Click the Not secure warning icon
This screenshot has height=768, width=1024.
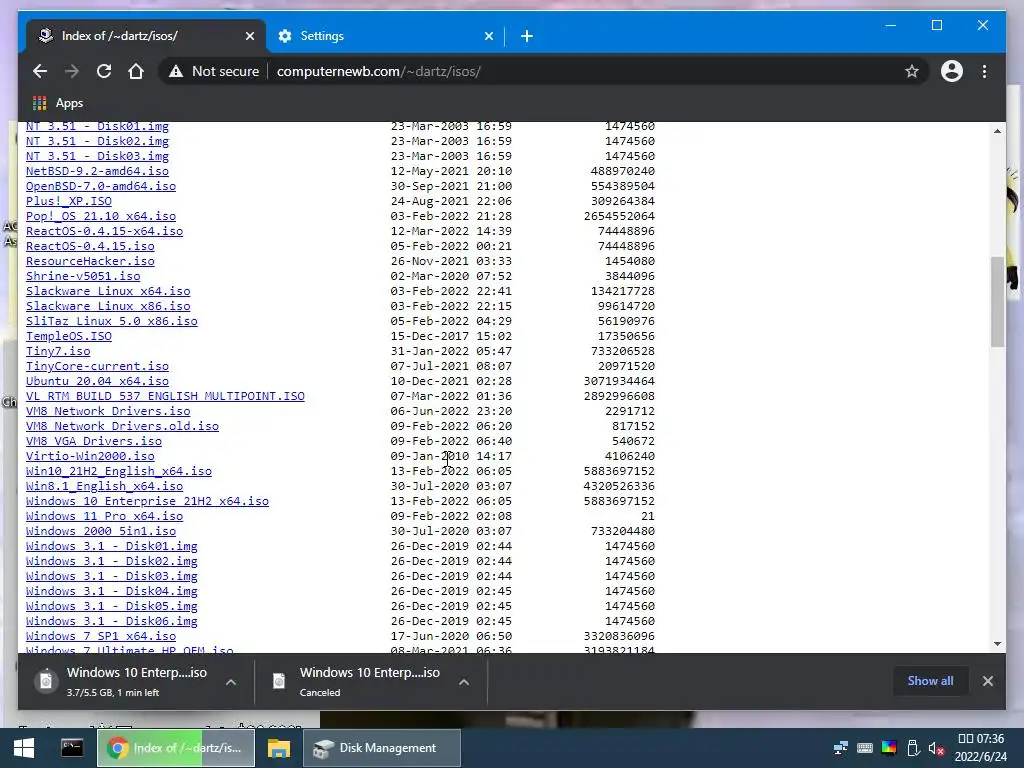pyautogui.click(x=176, y=72)
